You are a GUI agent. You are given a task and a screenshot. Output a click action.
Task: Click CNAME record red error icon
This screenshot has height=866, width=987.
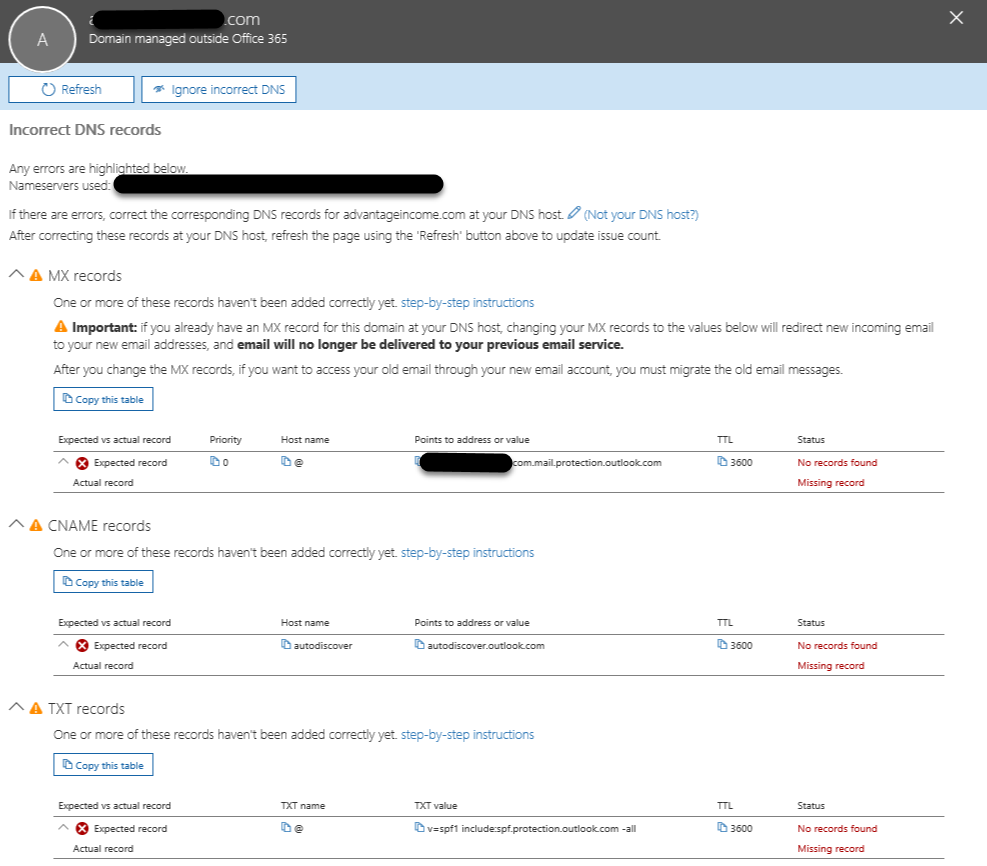pyautogui.click(x=82, y=646)
